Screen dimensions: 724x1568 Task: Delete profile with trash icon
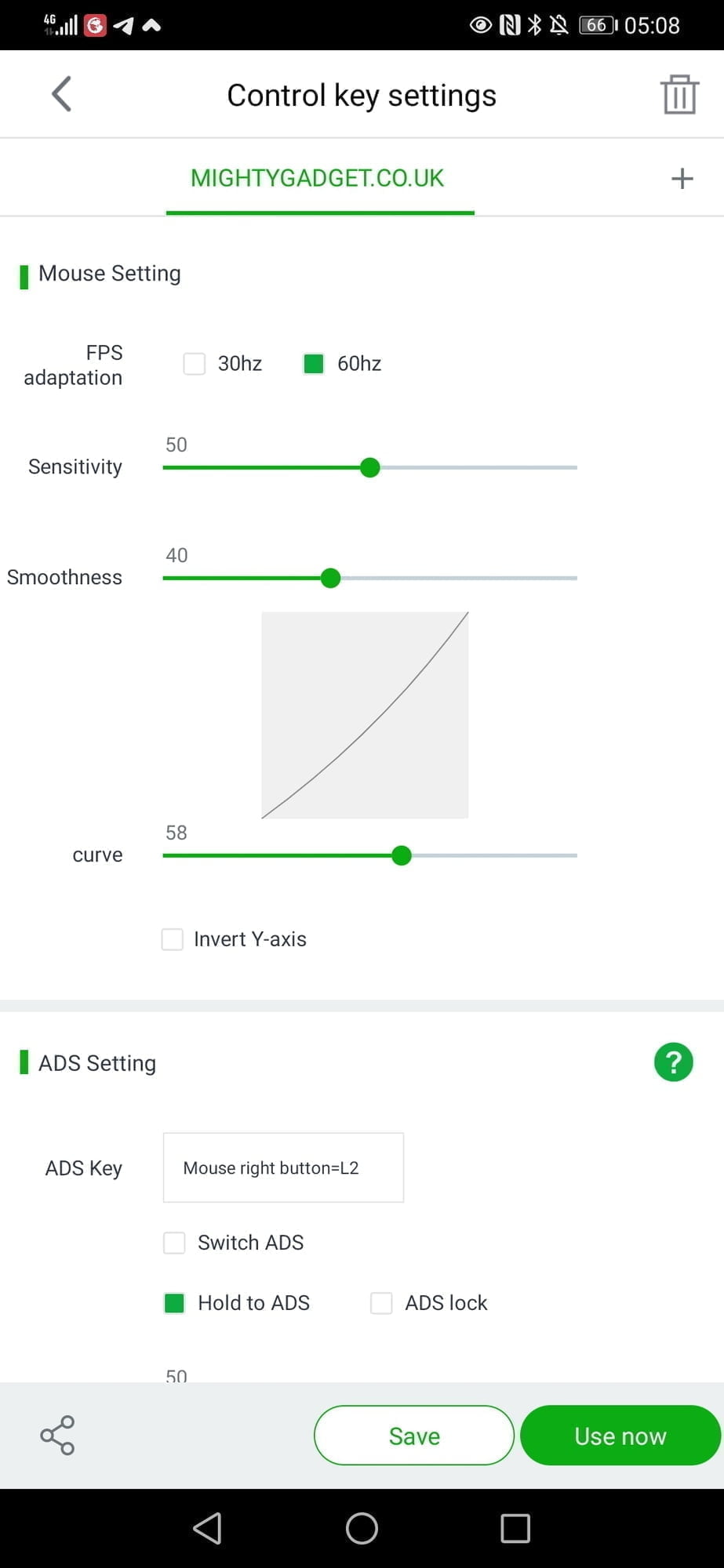click(x=679, y=95)
